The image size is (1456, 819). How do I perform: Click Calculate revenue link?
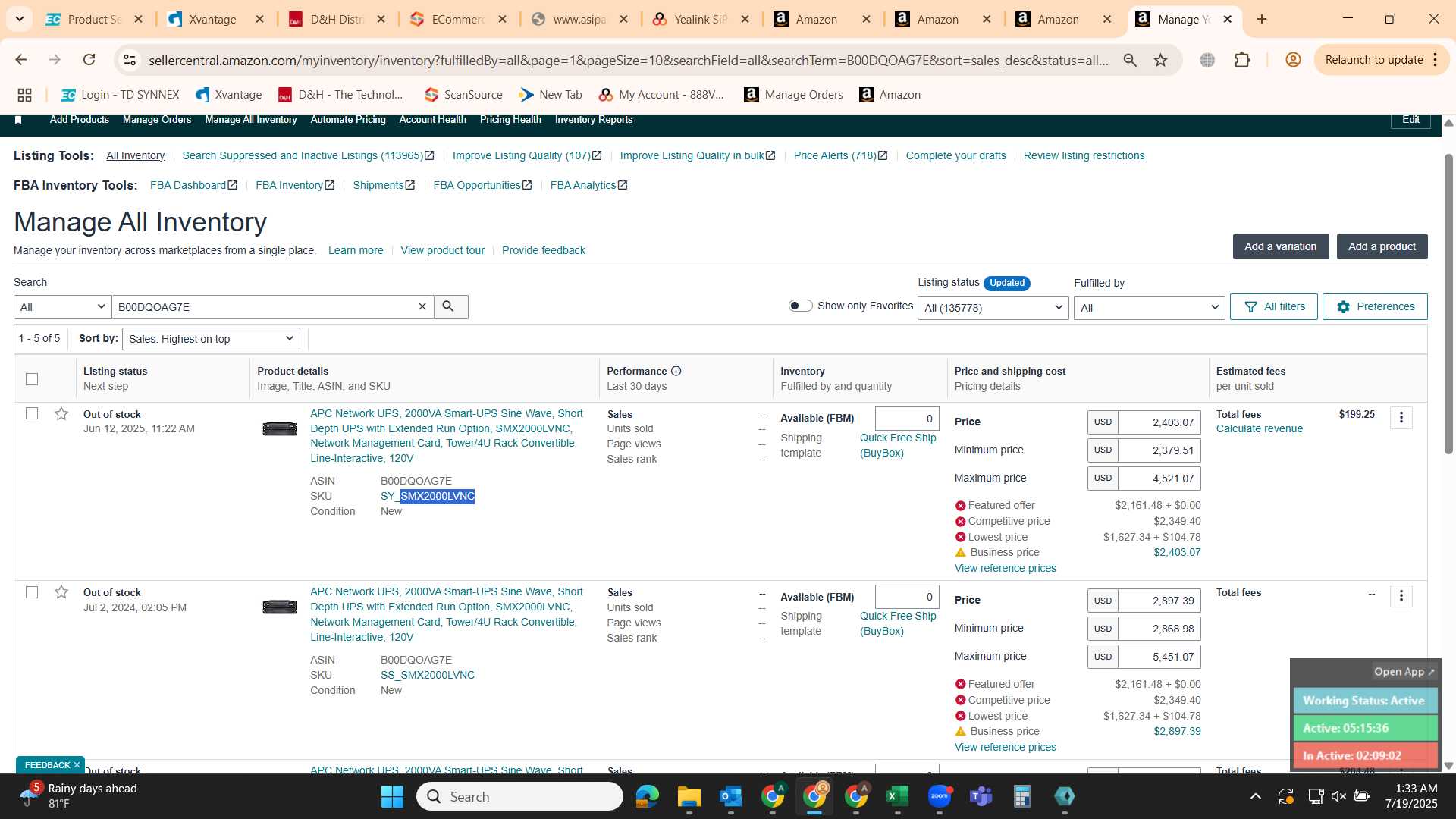1260,428
